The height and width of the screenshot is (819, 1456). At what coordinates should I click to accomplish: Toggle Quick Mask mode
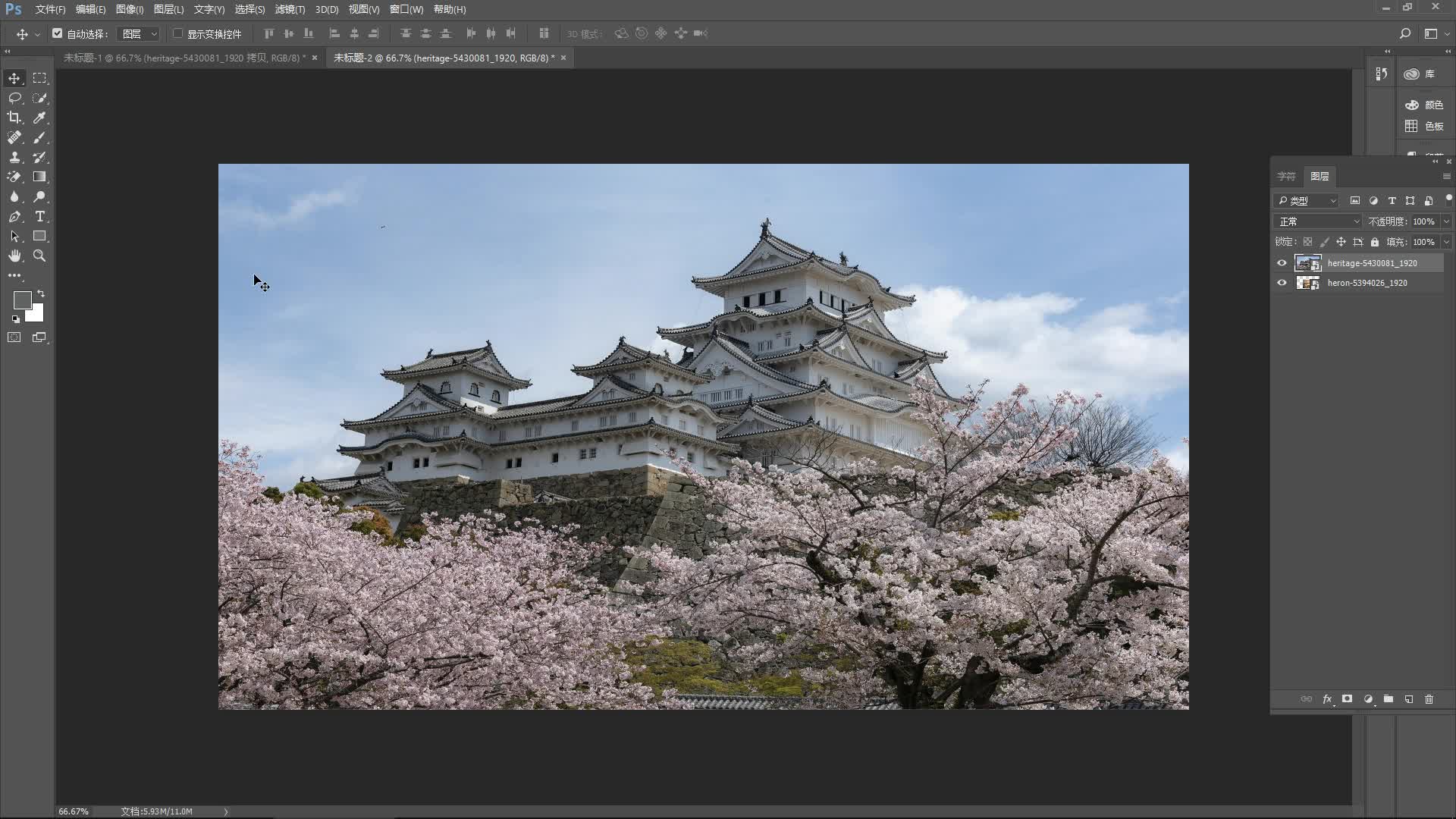(x=14, y=337)
